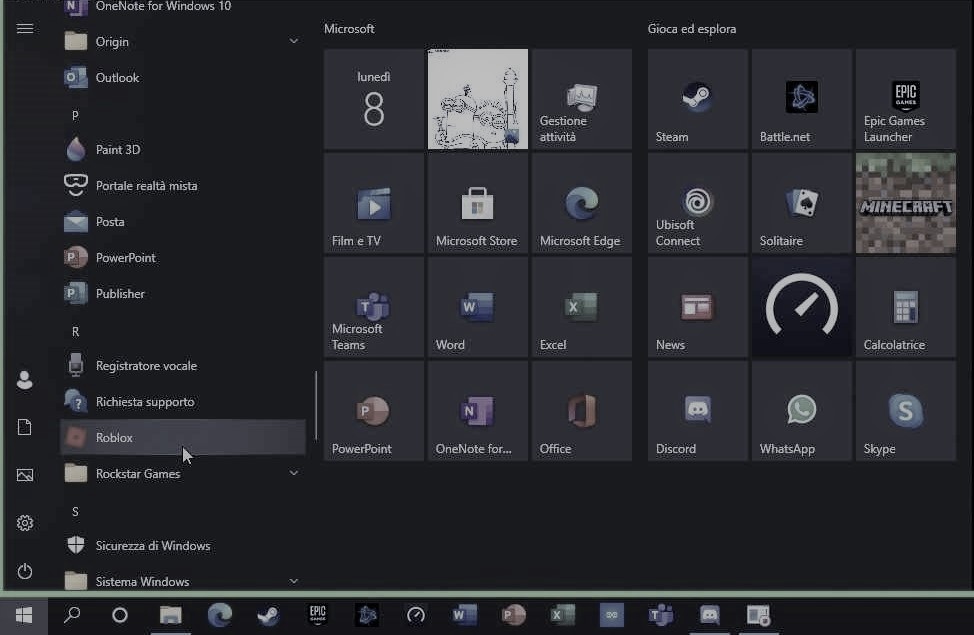Open the Steam tile

click(x=698, y=99)
